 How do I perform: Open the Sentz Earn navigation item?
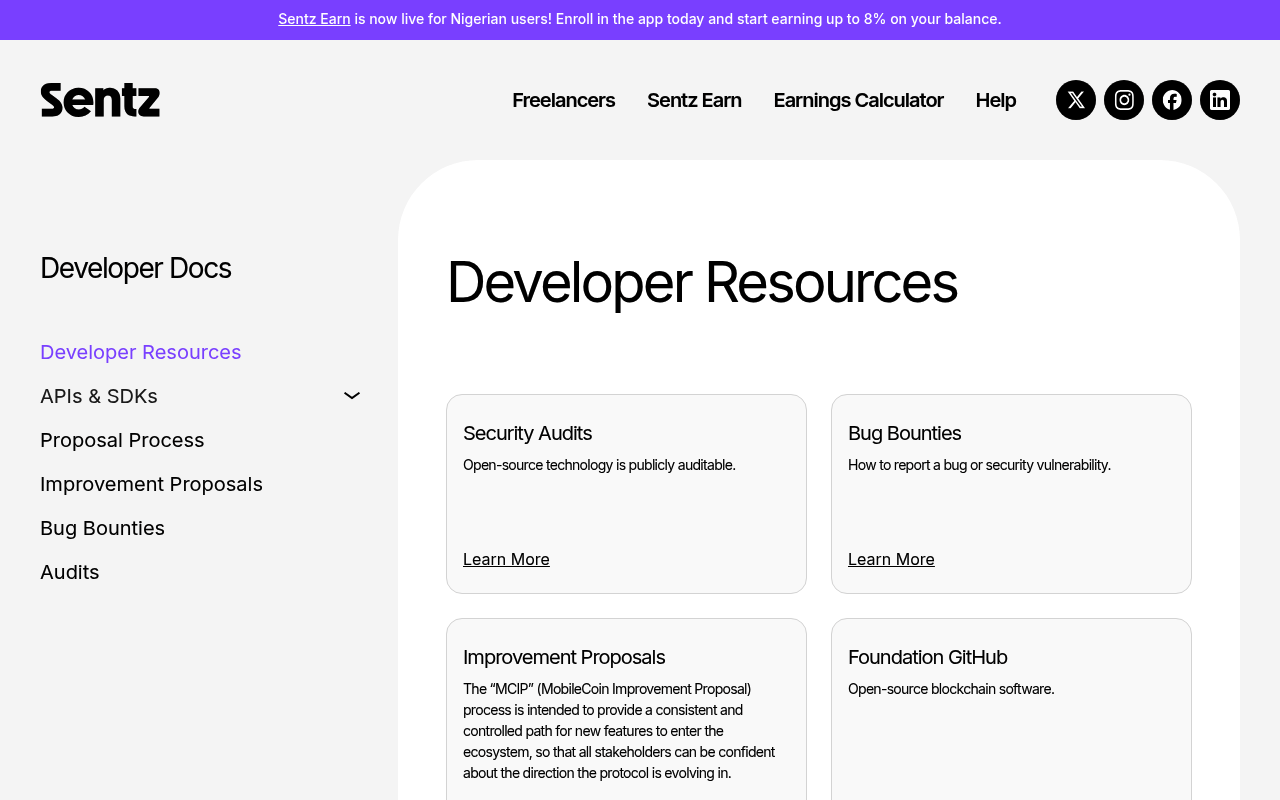694,100
